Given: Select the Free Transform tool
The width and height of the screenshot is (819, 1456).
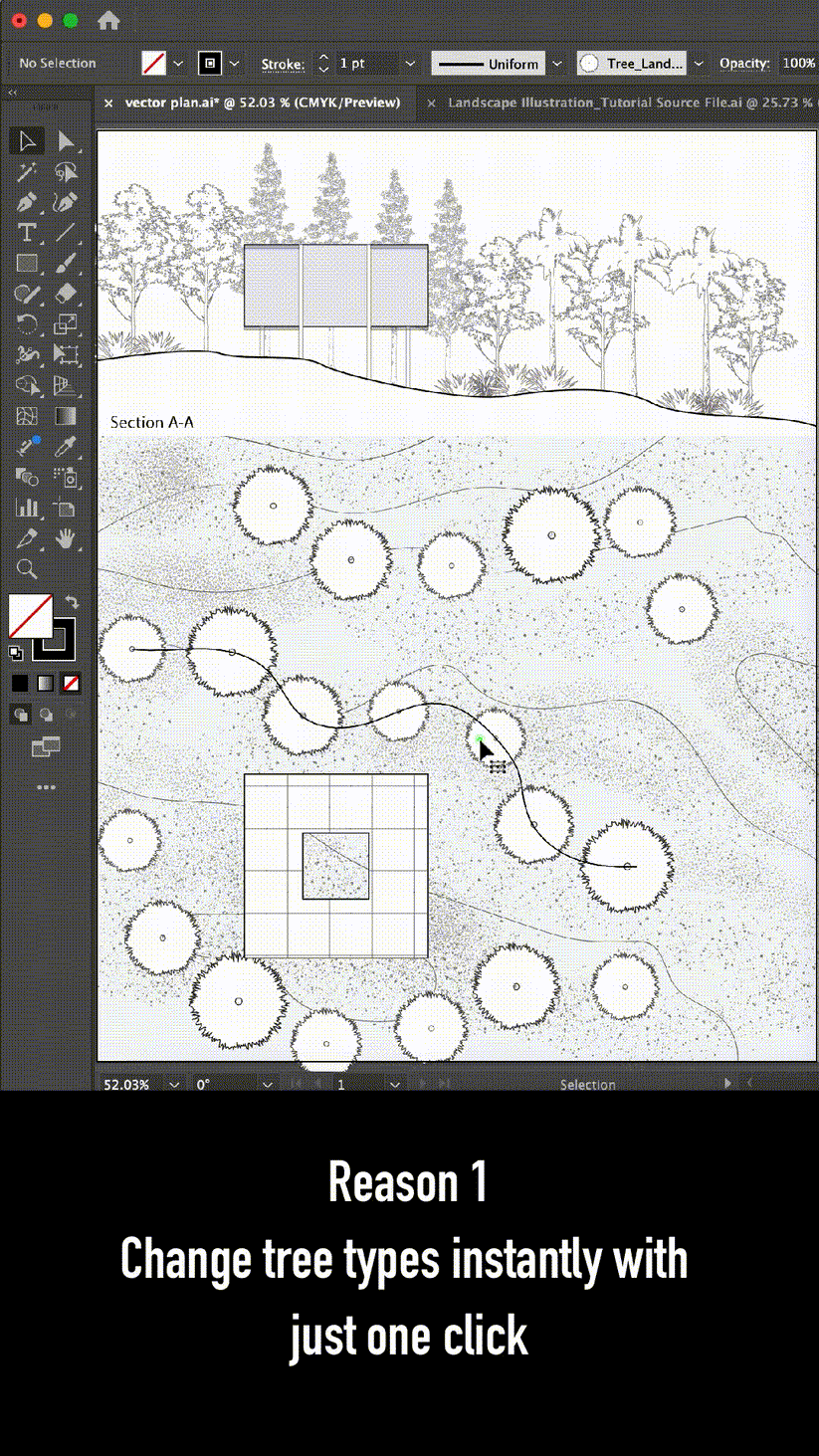Looking at the screenshot, I should click(x=66, y=355).
